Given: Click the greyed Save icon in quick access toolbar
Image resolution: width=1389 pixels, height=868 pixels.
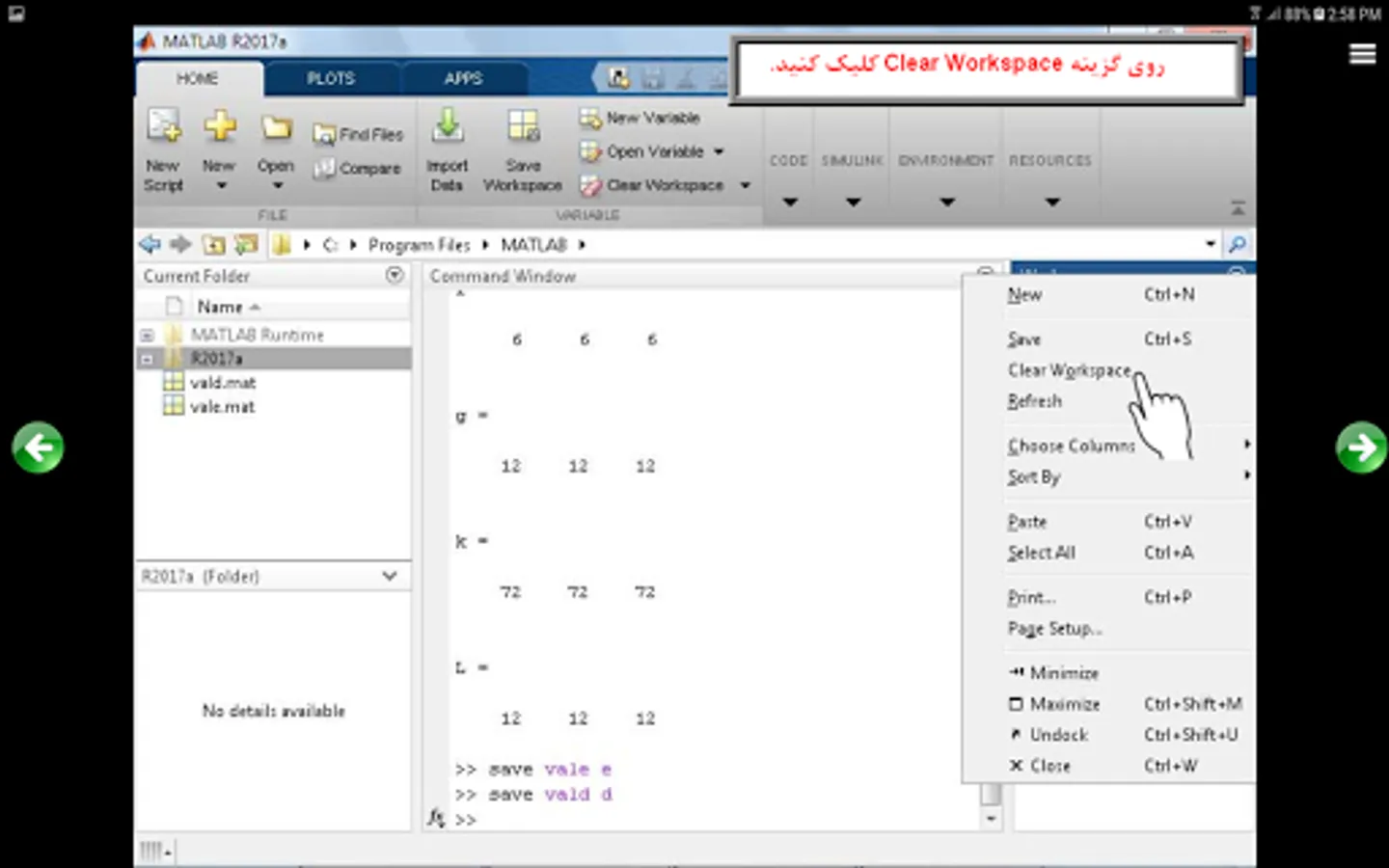Looking at the screenshot, I should tap(653, 78).
